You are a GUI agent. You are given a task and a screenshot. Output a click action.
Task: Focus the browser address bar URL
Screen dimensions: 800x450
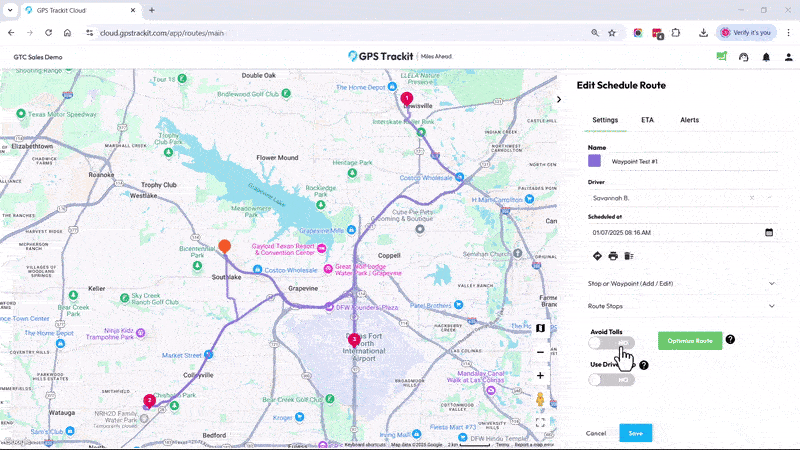click(x=162, y=33)
